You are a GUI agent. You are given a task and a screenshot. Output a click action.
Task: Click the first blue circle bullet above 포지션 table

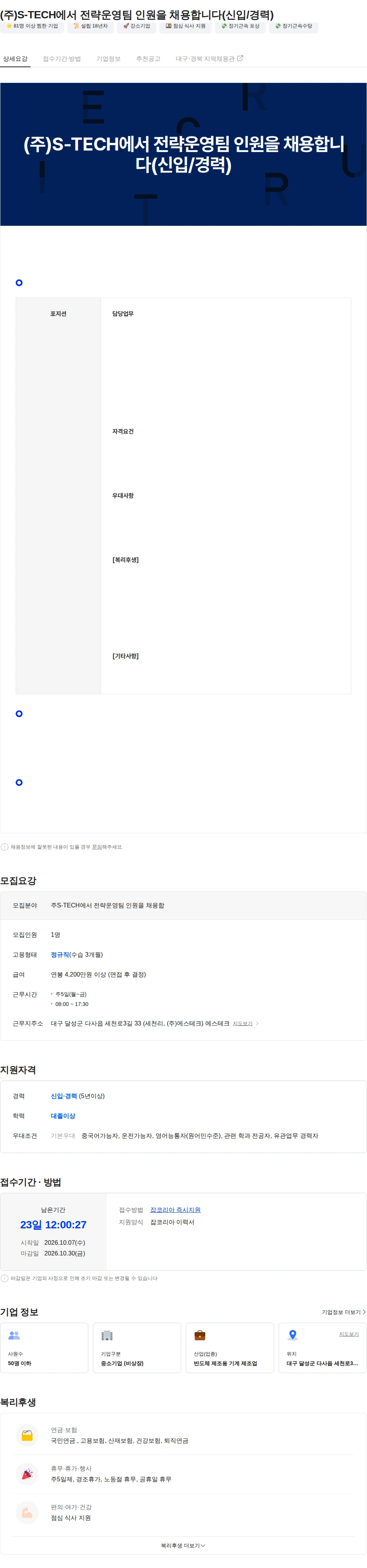(19, 282)
